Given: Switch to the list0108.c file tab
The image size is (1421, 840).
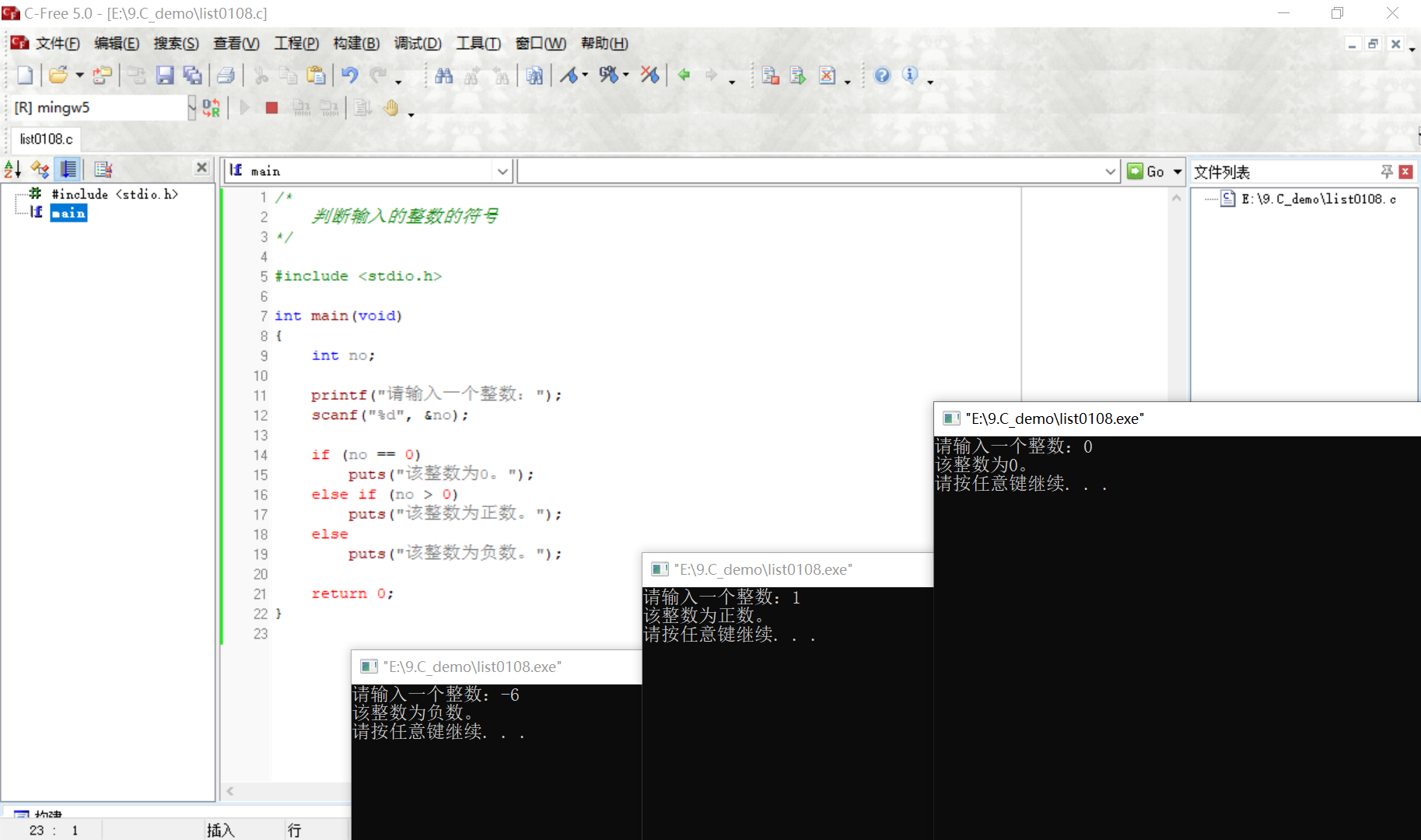Looking at the screenshot, I should coord(46,139).
